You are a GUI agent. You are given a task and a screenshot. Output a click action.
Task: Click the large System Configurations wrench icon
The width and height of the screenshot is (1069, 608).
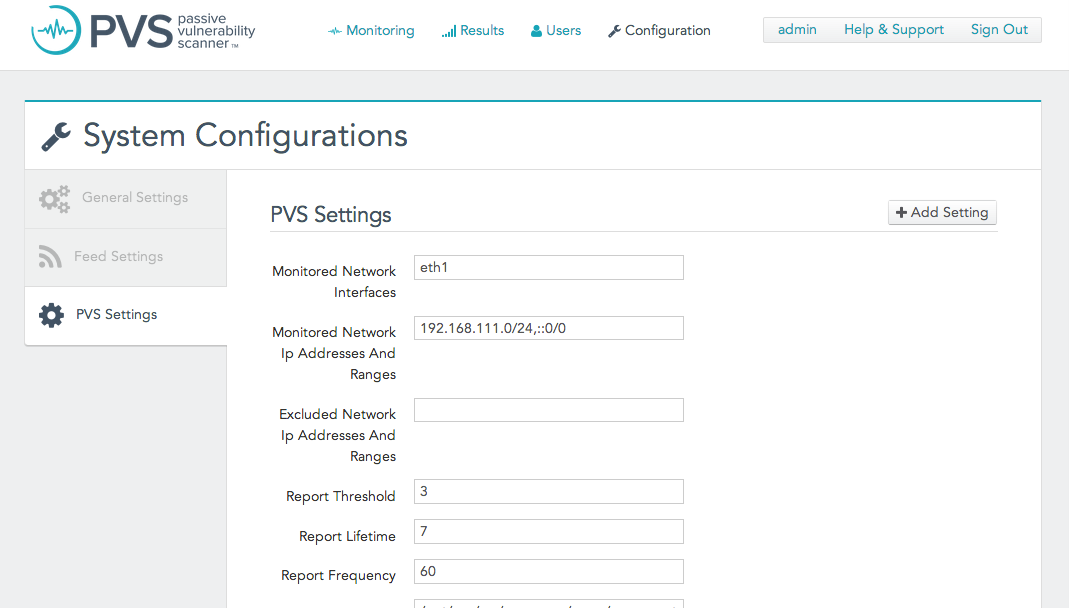(x=56, y=136)
